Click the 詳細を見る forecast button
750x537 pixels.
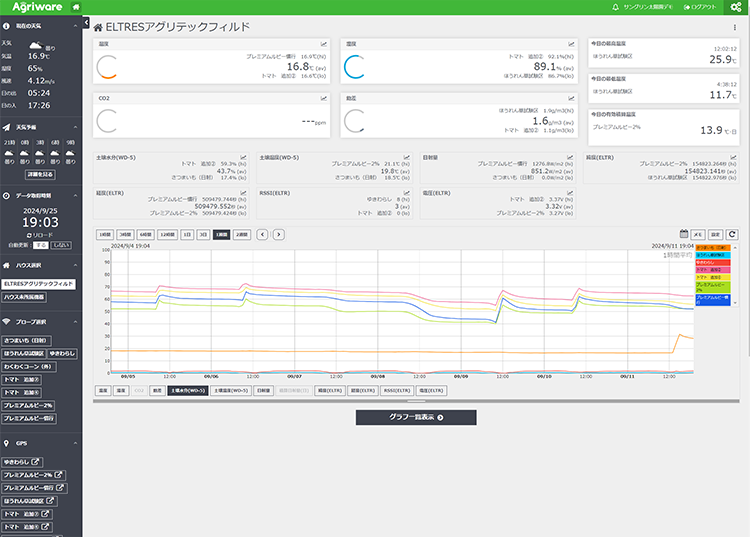[x=41, y=175]
